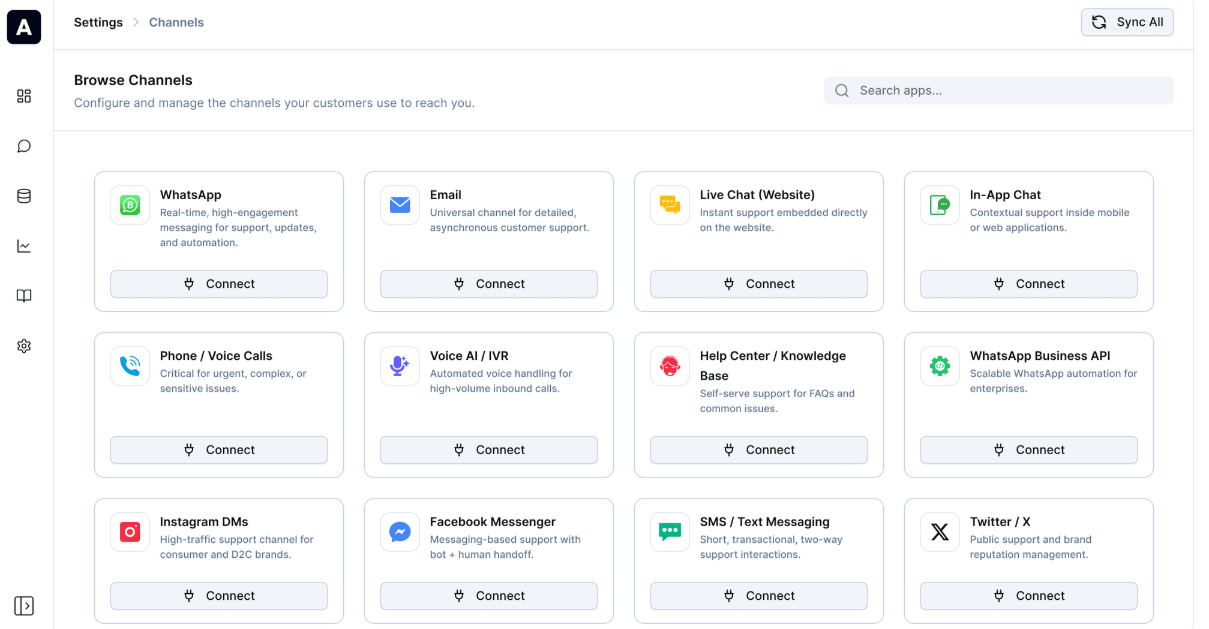Click the In-App Chat card title
The width and height of the screenshot is (1209, 629).
[1005, 195]
